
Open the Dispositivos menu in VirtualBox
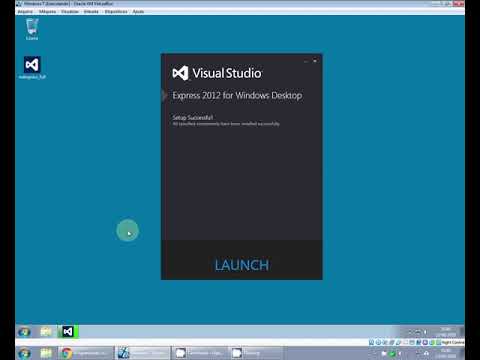click(116, 12)
